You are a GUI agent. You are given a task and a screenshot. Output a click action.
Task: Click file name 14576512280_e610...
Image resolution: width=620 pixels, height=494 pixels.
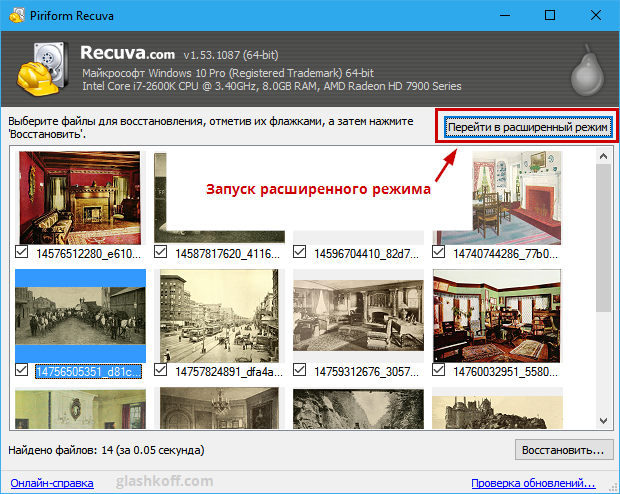(89, 254)
